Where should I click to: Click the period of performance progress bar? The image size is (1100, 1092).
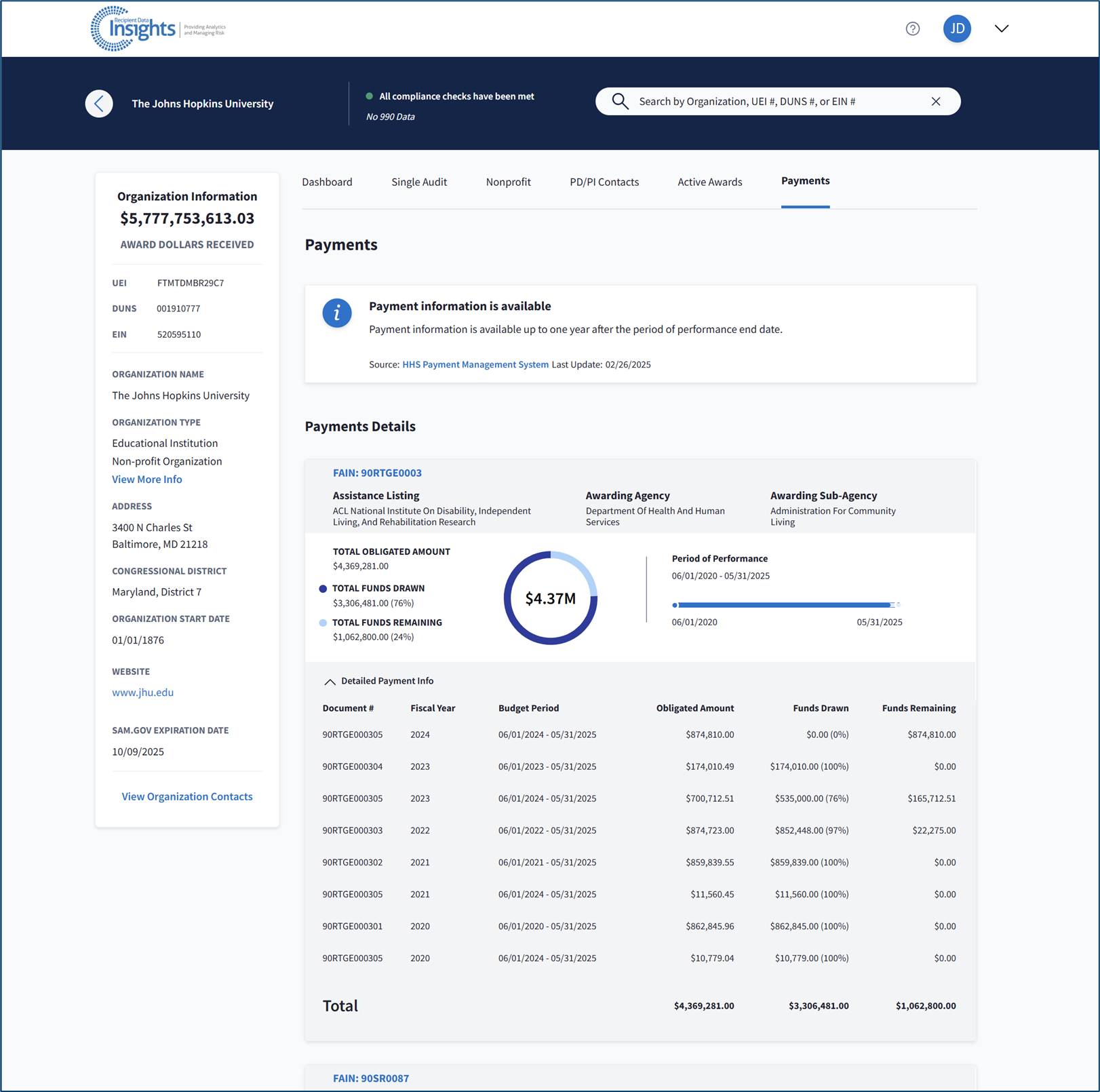pos(785,604)
